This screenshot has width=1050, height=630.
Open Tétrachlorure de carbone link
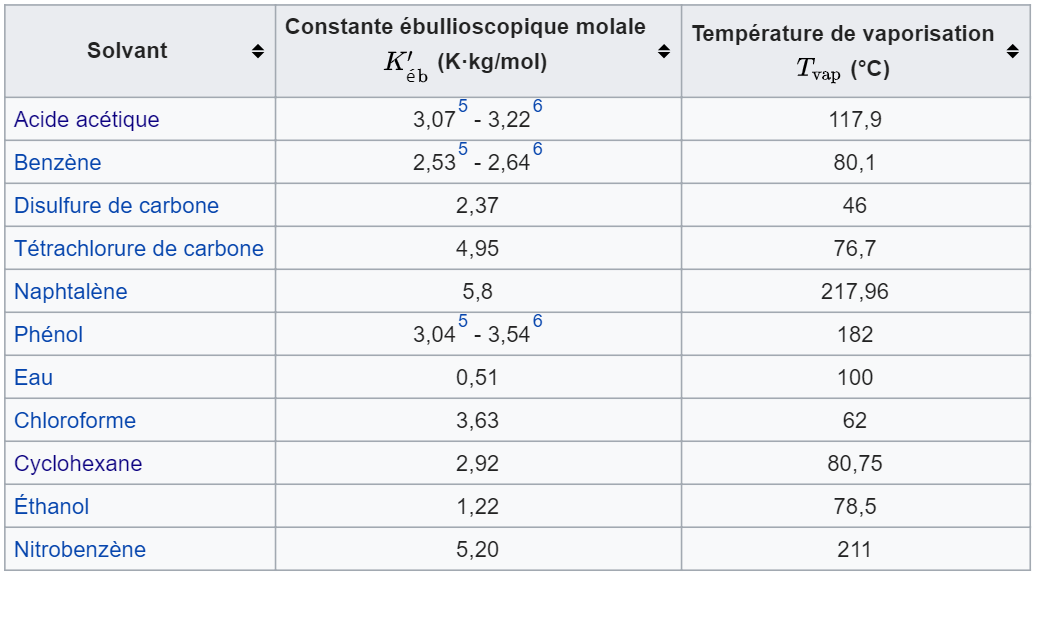tap(139, 249)
